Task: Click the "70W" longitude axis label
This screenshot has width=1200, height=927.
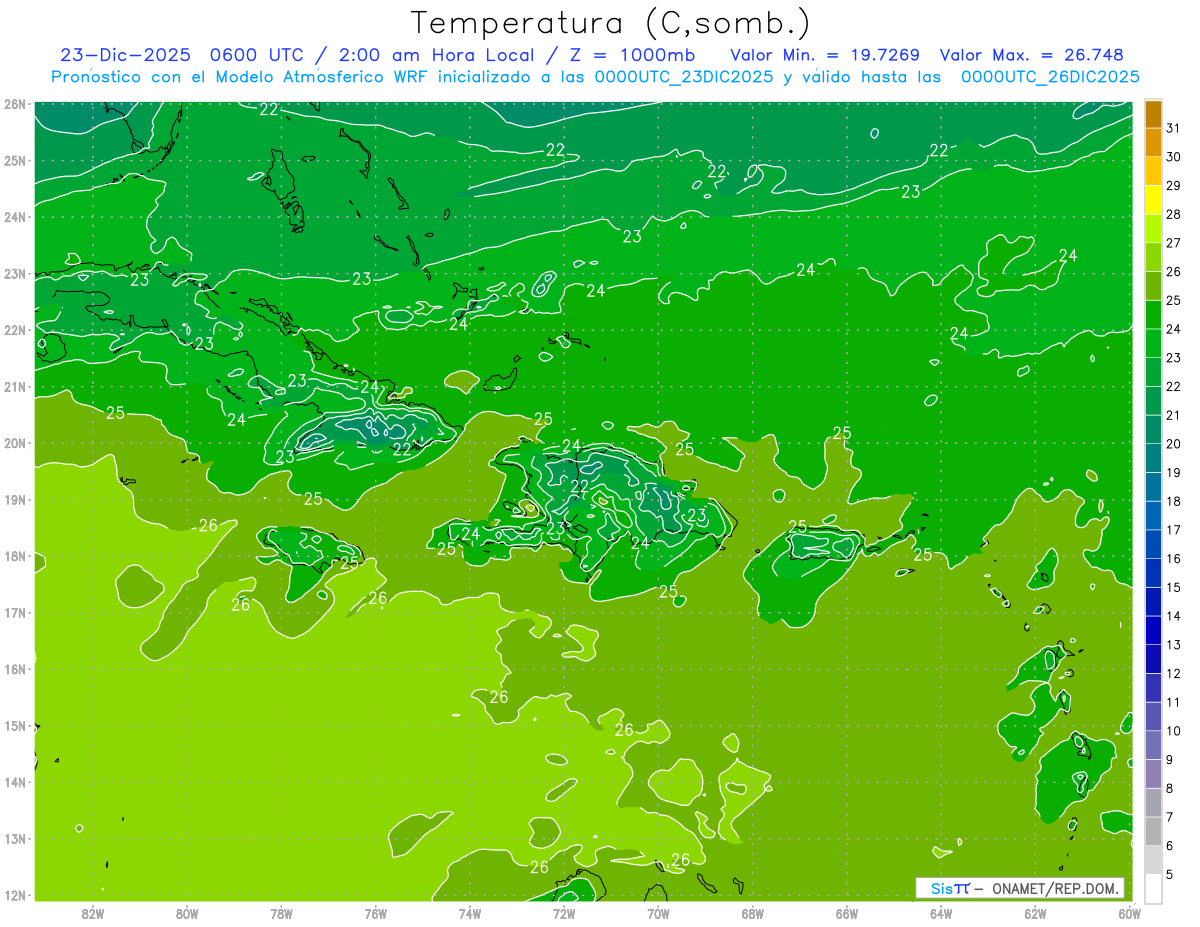Action: 658,914
